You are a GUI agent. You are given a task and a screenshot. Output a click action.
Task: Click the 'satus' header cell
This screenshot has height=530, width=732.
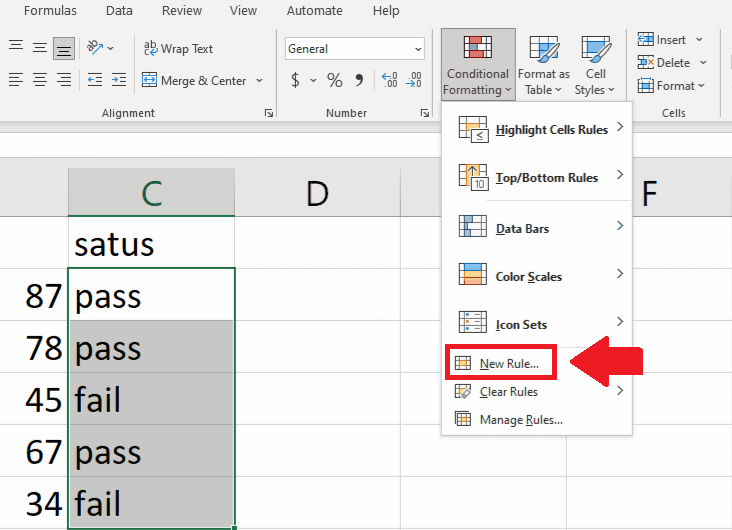pyautogui.click(x=151, y=242)
